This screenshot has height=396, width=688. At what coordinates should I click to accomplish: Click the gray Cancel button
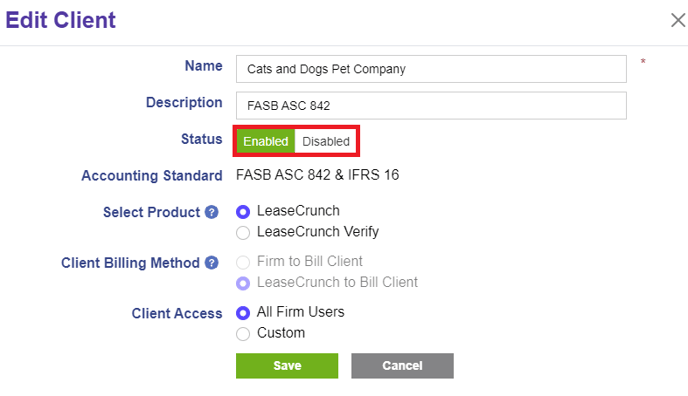tap(402, 366)
